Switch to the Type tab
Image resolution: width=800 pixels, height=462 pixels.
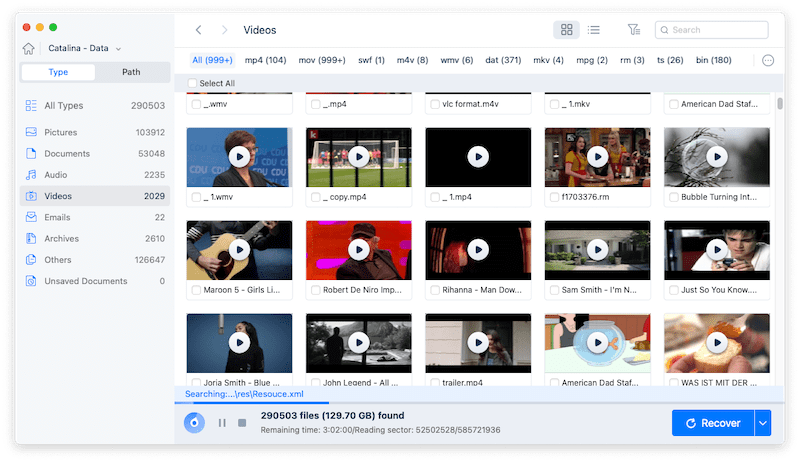point(58,72)
